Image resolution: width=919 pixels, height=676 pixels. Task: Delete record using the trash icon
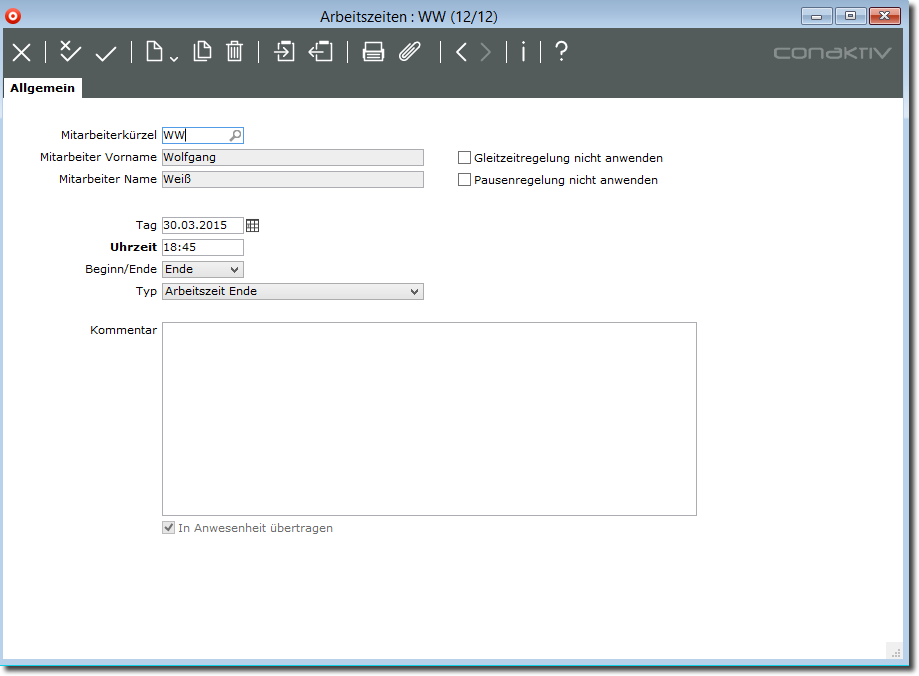234,52
